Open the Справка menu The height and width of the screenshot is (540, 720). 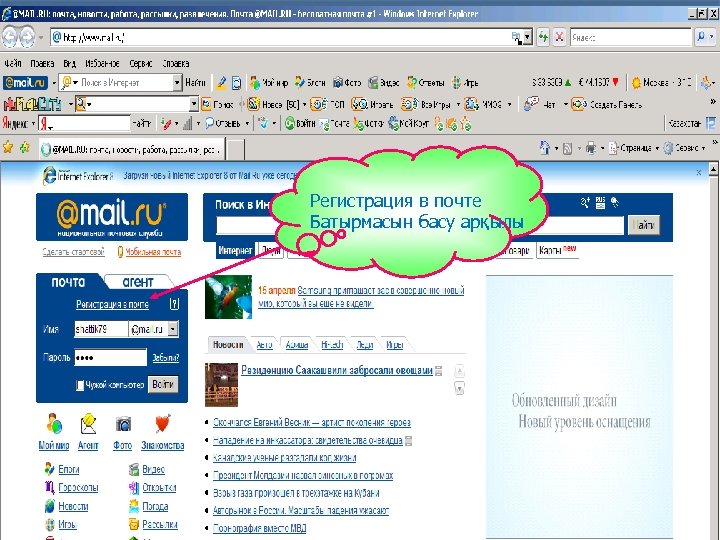pyautogui.click(x=175, y=63)
